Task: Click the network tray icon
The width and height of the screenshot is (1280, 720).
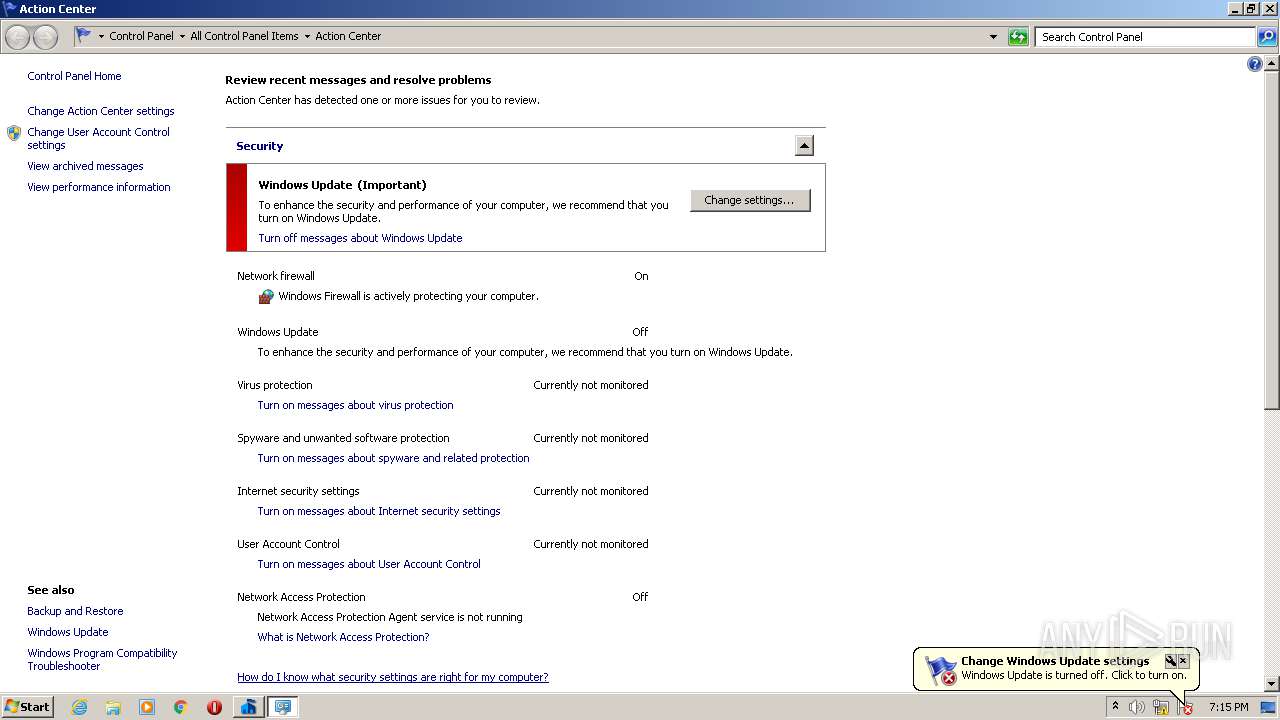Action: click(1161, 707)
